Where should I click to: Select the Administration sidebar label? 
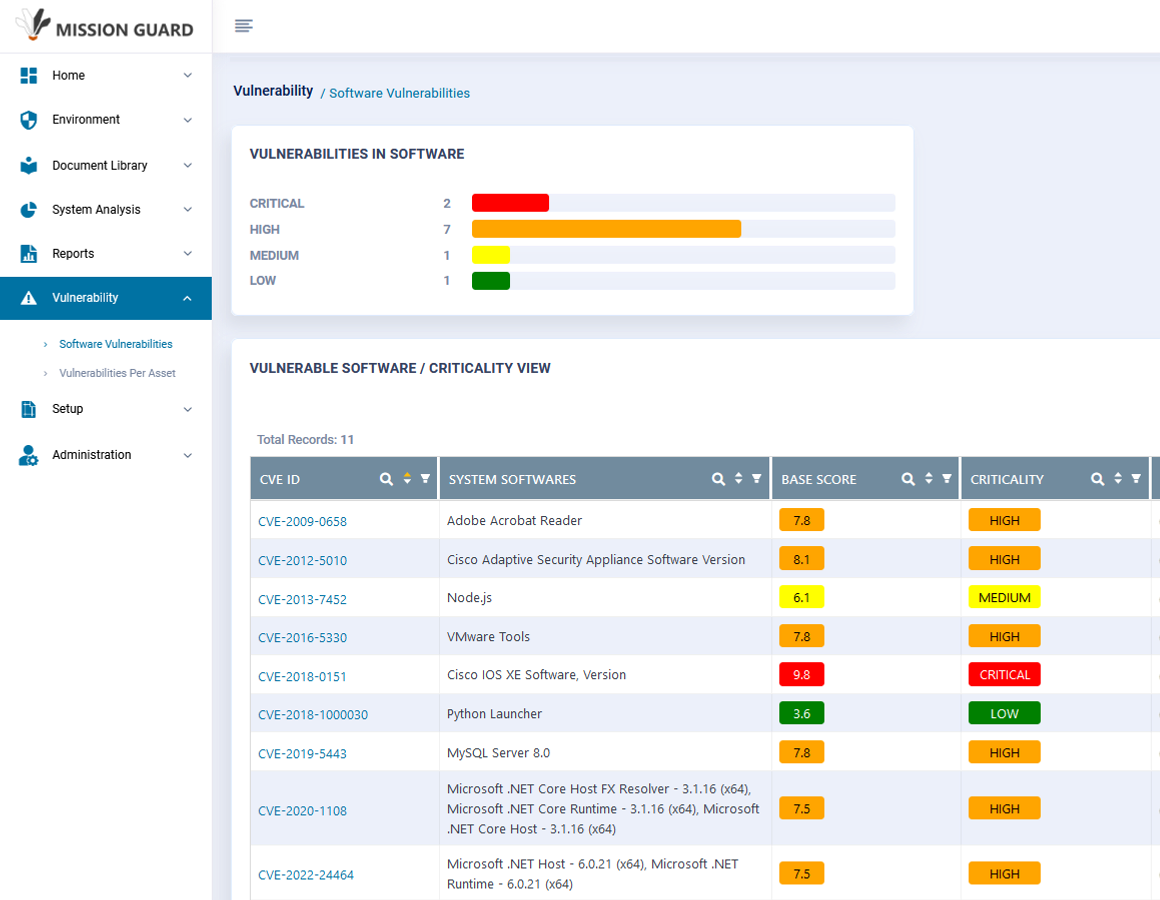92,455
